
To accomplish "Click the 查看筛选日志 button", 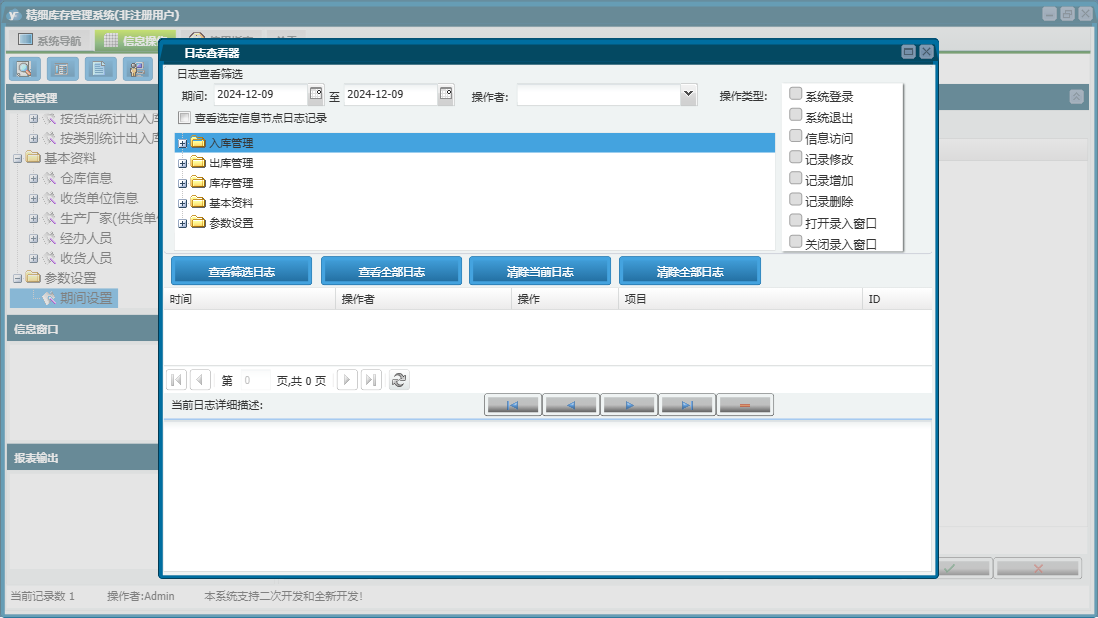I will pos(242,271).
